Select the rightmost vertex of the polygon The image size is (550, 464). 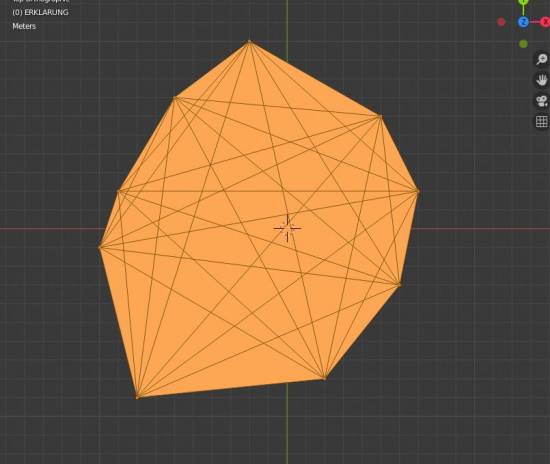tap(418, 191)
